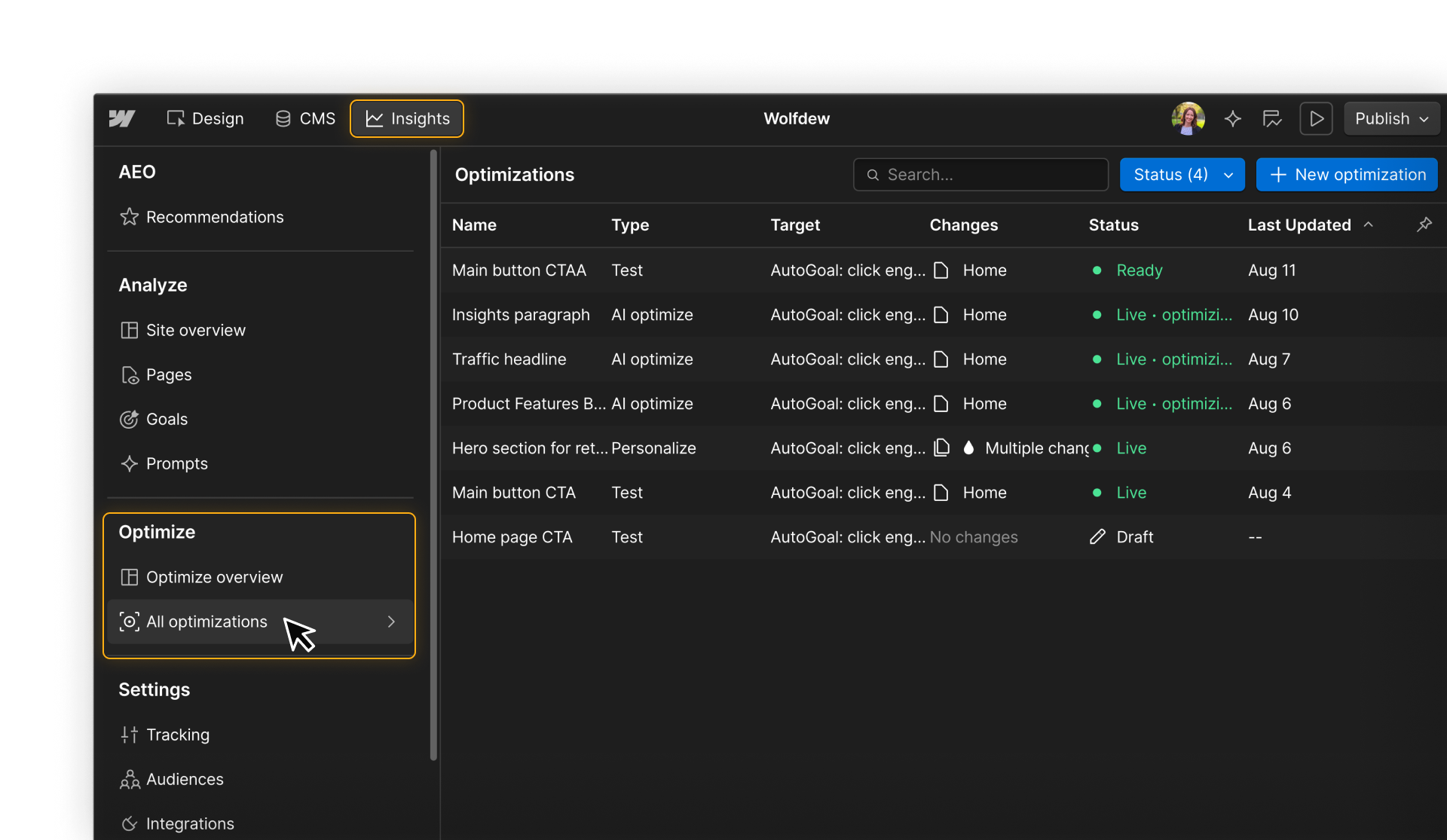The width and height of the screenshot is (1447, 840).
Task: Open the Status (4) filter dropdown
Action: [1182, 175]
